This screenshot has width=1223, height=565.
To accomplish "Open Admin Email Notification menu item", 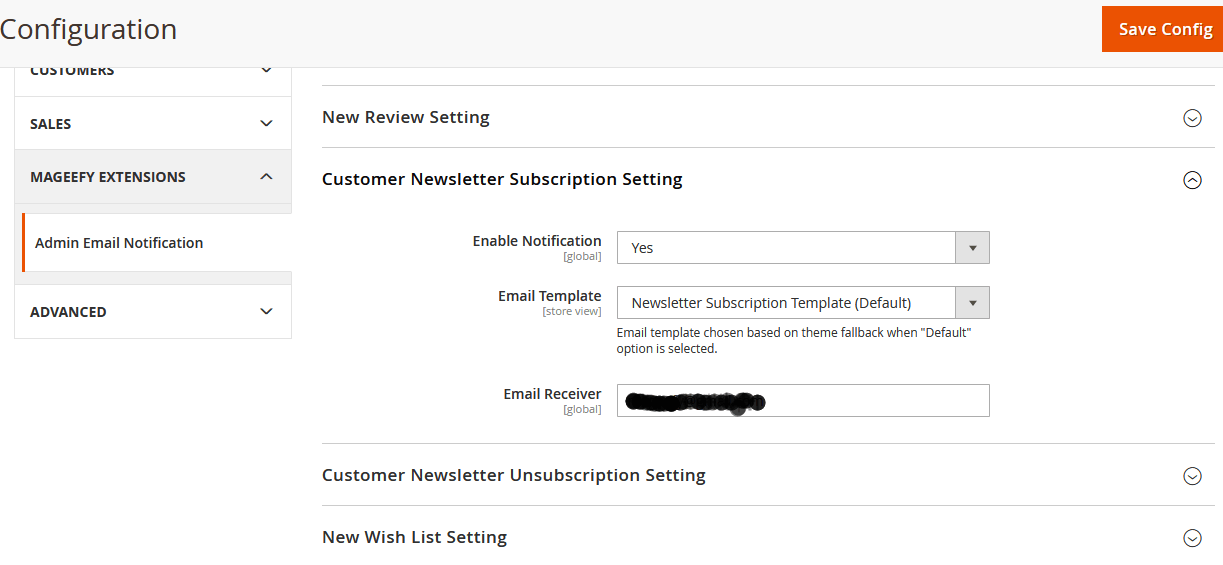I will coord(119,243).
